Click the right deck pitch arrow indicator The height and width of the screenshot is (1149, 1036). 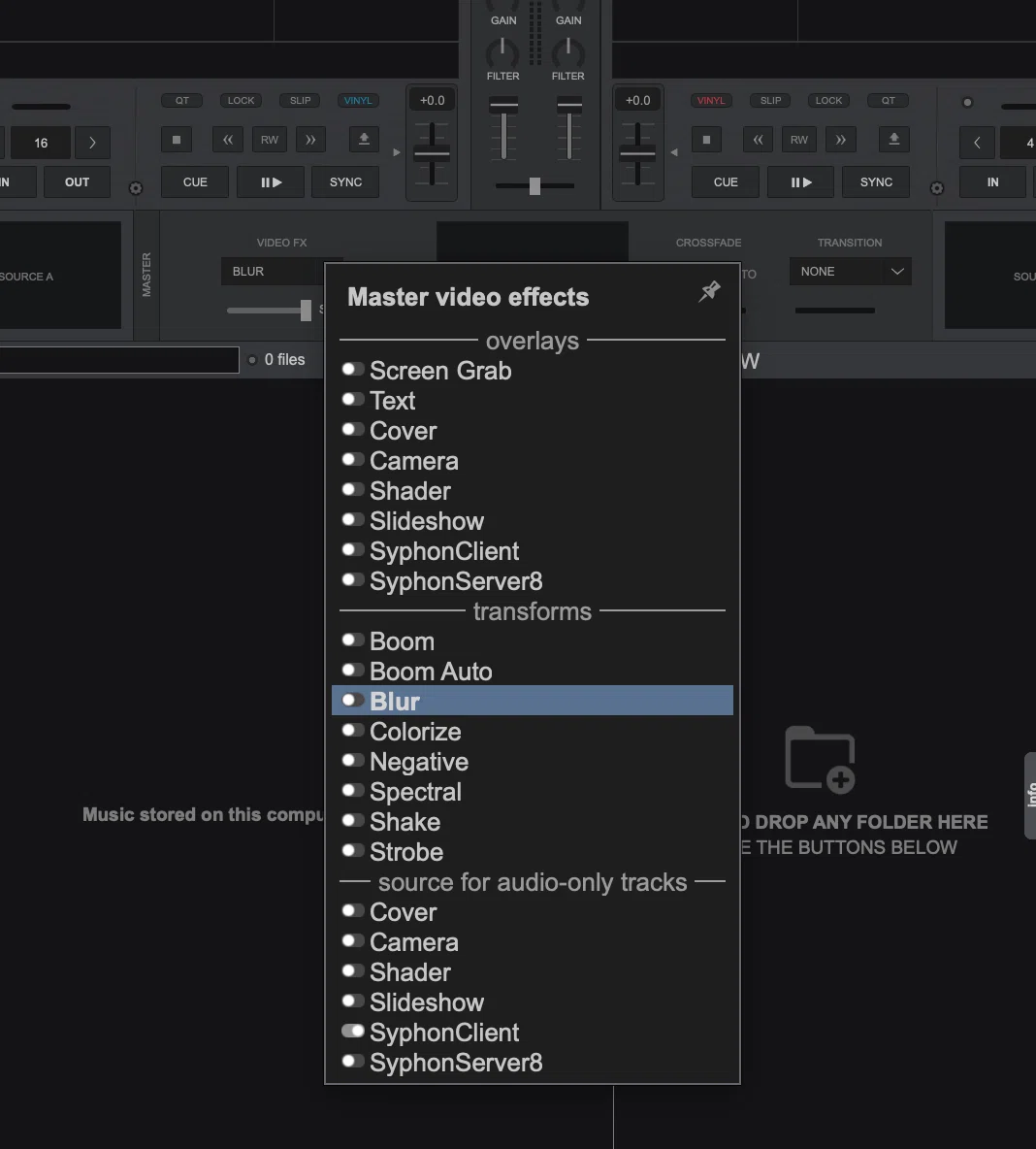674,152
